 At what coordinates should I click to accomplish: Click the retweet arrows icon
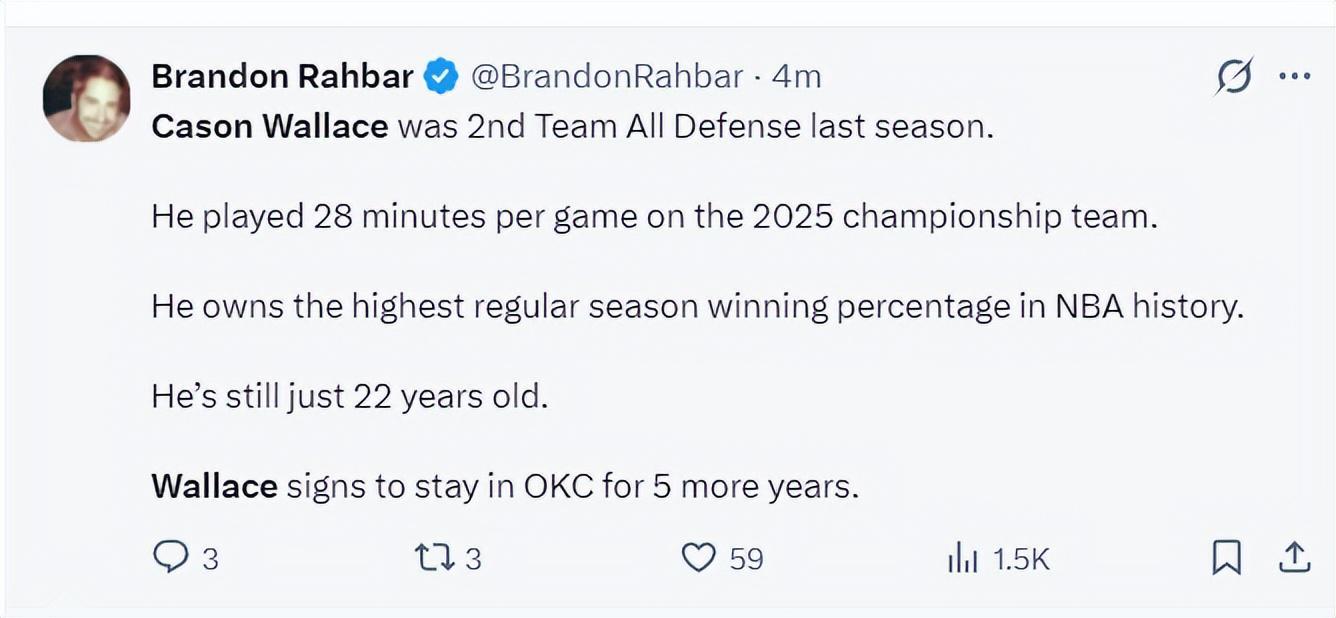[435, 557]
